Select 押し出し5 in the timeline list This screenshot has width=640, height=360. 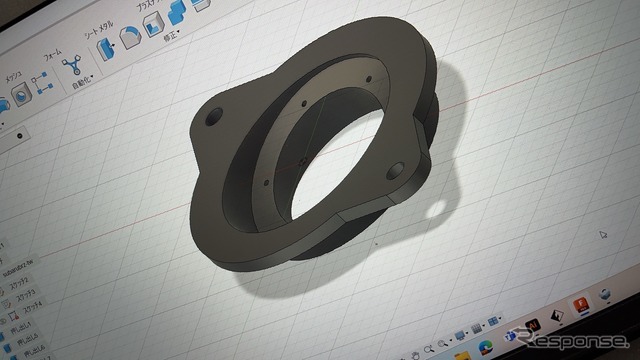(28, 340)
